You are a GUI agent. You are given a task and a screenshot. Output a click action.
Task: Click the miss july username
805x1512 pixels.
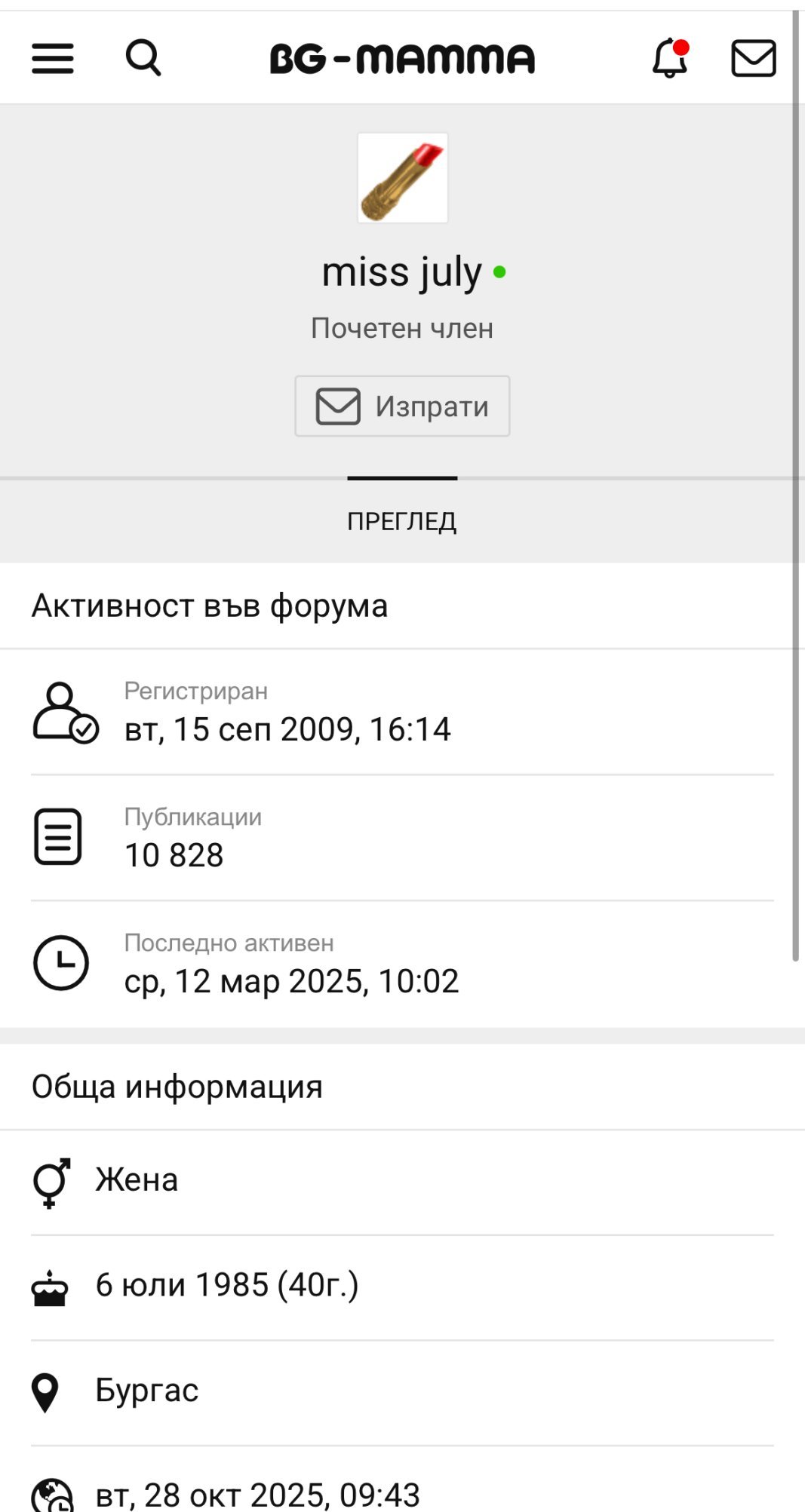pos(401,272)
